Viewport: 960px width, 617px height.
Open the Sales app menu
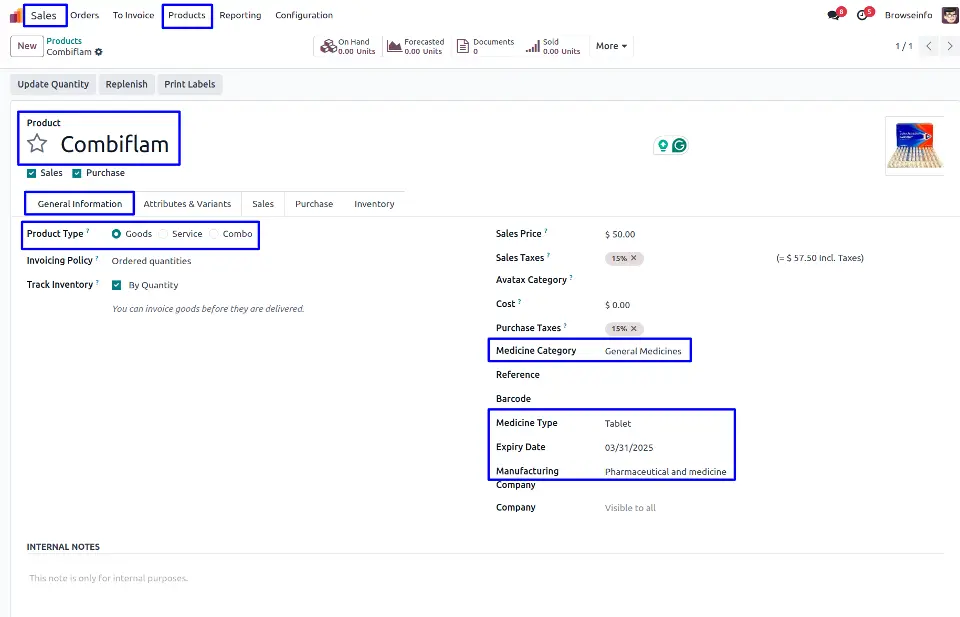pos(43,15)
